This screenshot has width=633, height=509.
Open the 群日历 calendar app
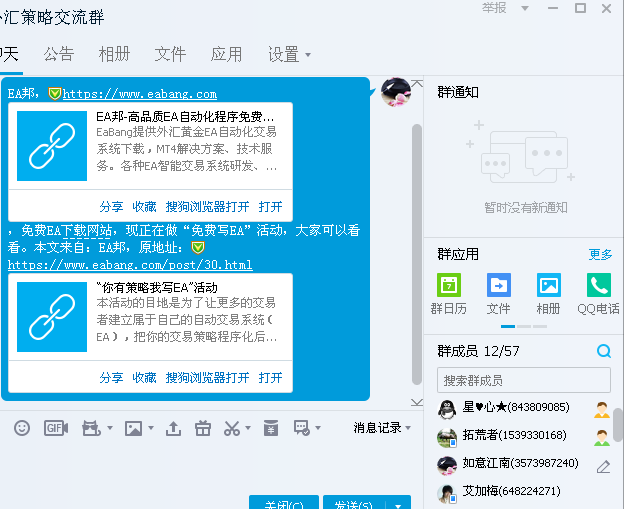(x=449, y=285)
